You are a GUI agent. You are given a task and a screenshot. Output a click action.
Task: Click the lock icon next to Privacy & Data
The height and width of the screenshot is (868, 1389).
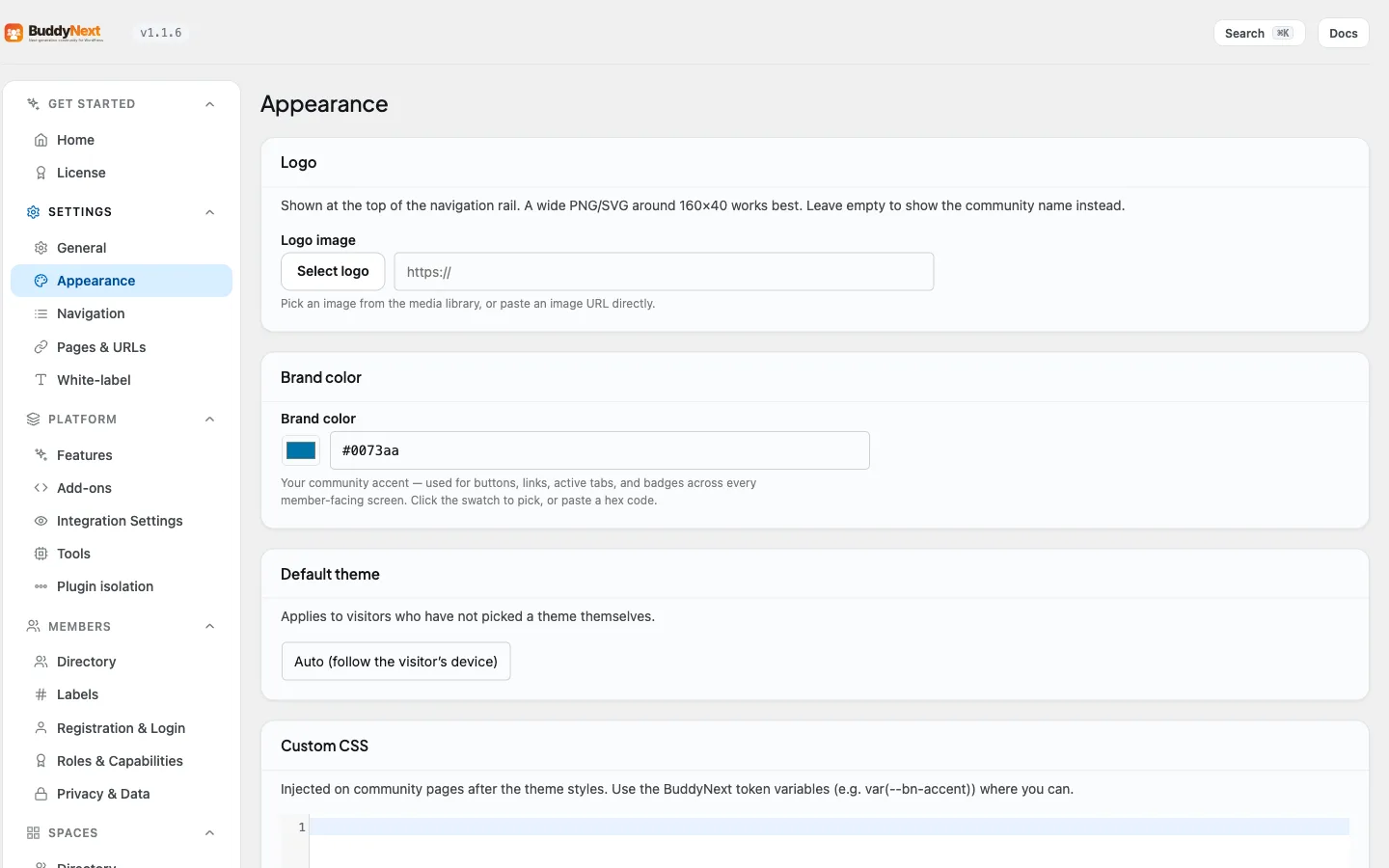[41, 794]
